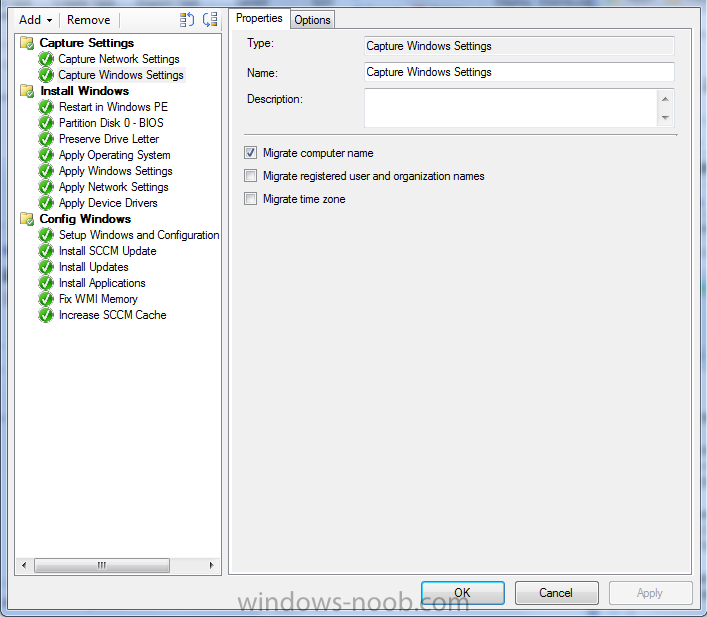Uncheck Migrate computer name
Image resolution: width=707 pixels, height=617 pixels.
[251, 153]
